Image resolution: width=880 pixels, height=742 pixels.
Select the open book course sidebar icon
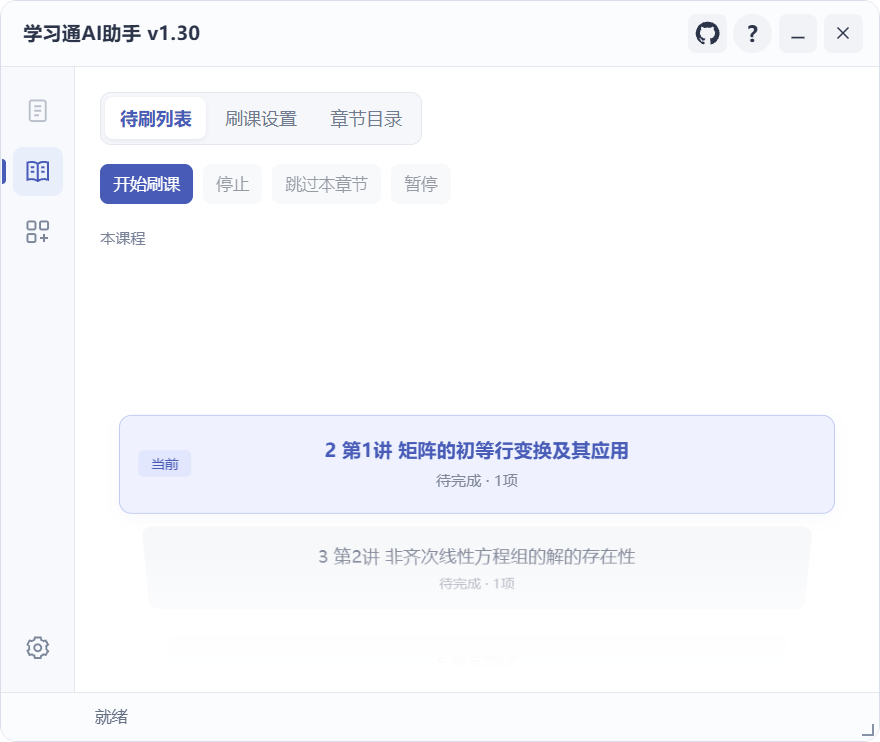point(38,171)
